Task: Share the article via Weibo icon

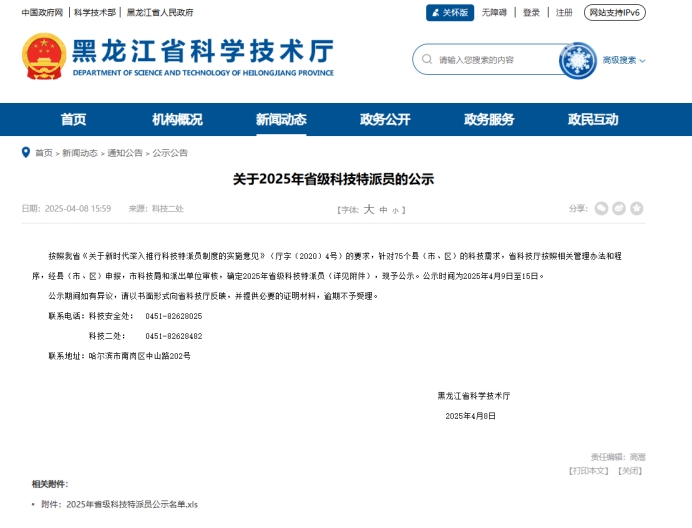Action: pos(619,208)
